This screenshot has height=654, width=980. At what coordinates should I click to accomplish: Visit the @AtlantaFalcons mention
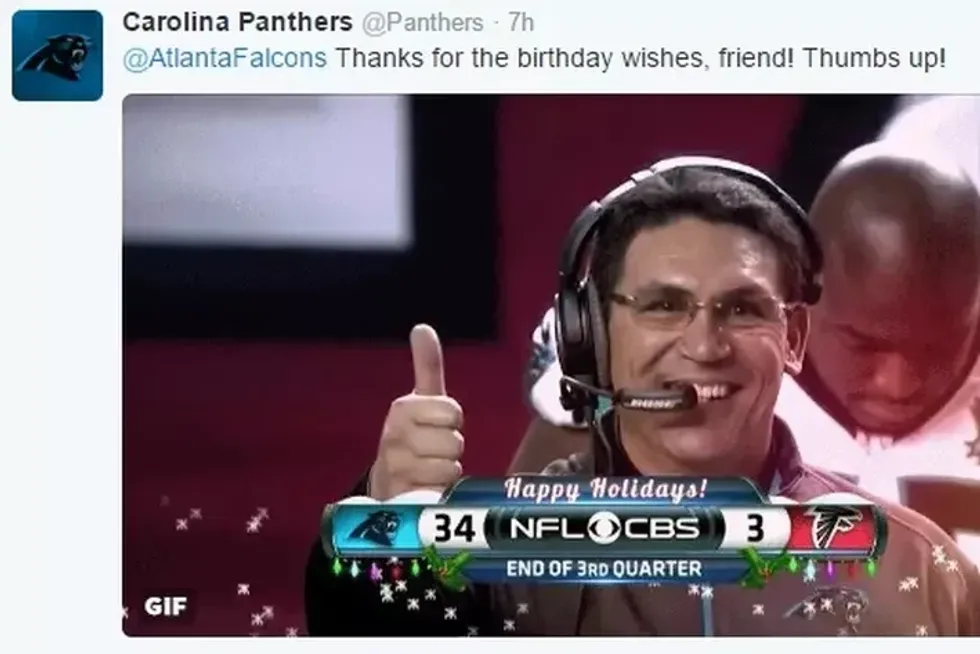tap(225, 58)
